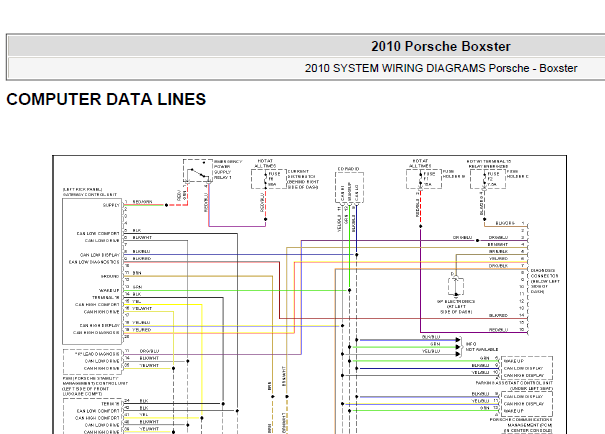Click the ground electronics symbol box
Viewport: 605px width, 434px height.
pyautogui.click(x=456, y=286)
